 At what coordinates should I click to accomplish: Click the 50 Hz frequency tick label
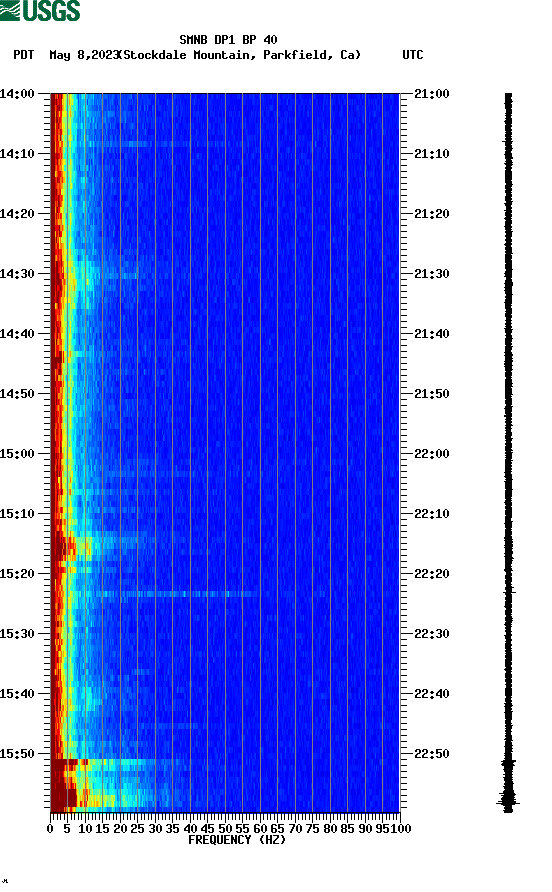225,829
